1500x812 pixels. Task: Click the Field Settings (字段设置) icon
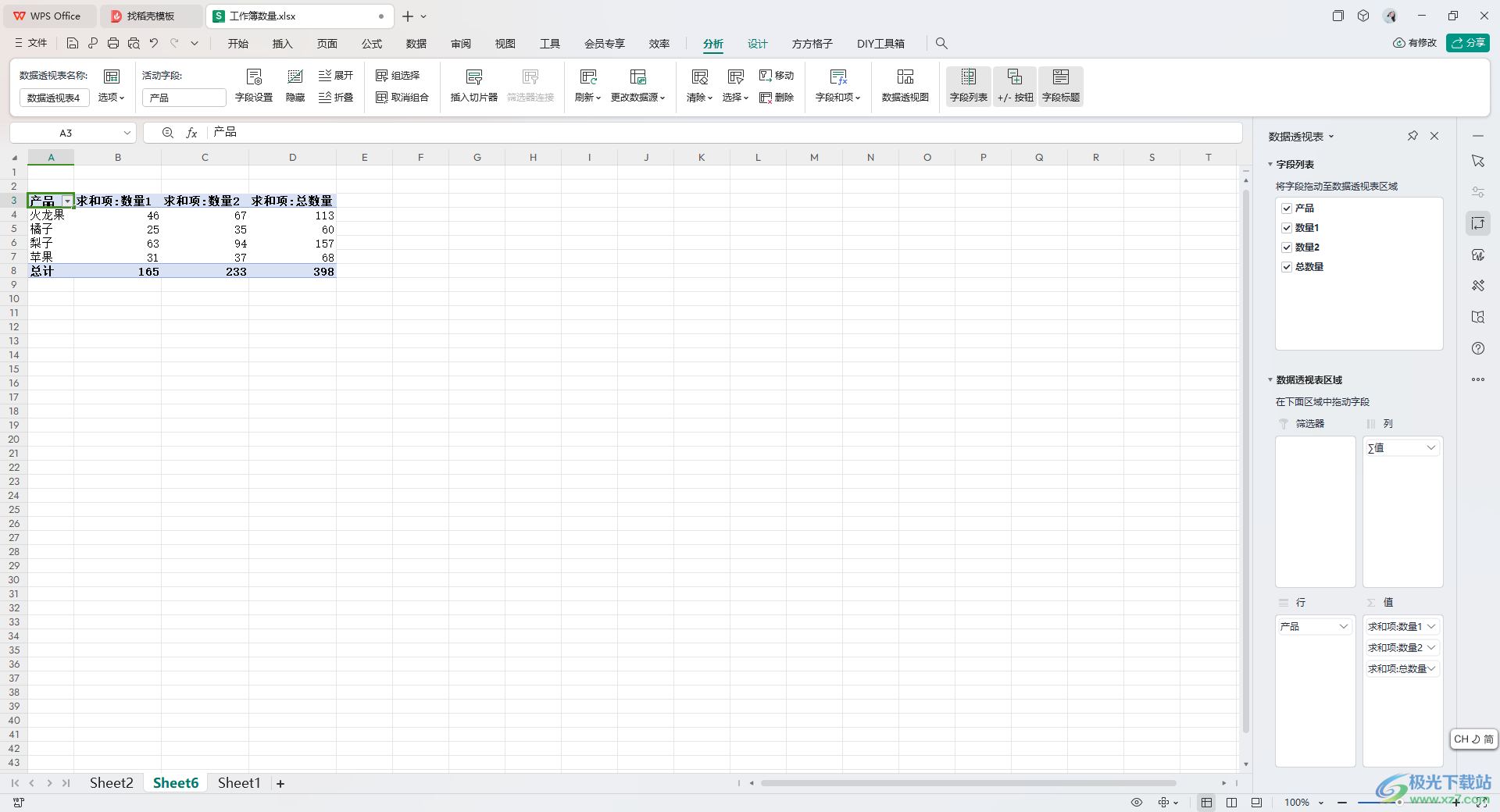point(254,85)
